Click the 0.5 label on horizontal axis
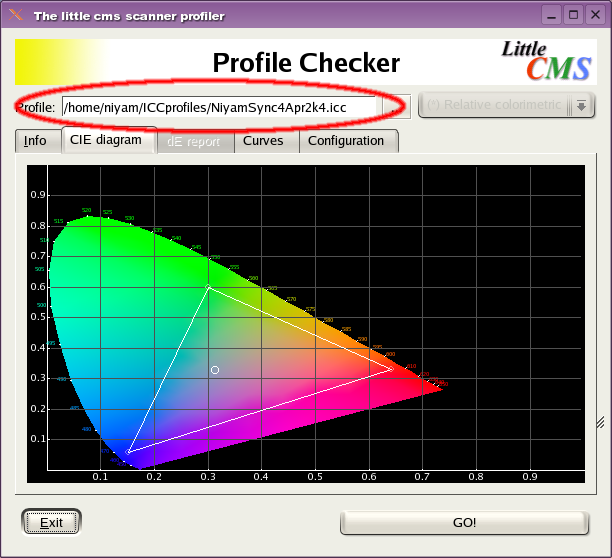Screen dimensions: 612x558 click(315, 476)
